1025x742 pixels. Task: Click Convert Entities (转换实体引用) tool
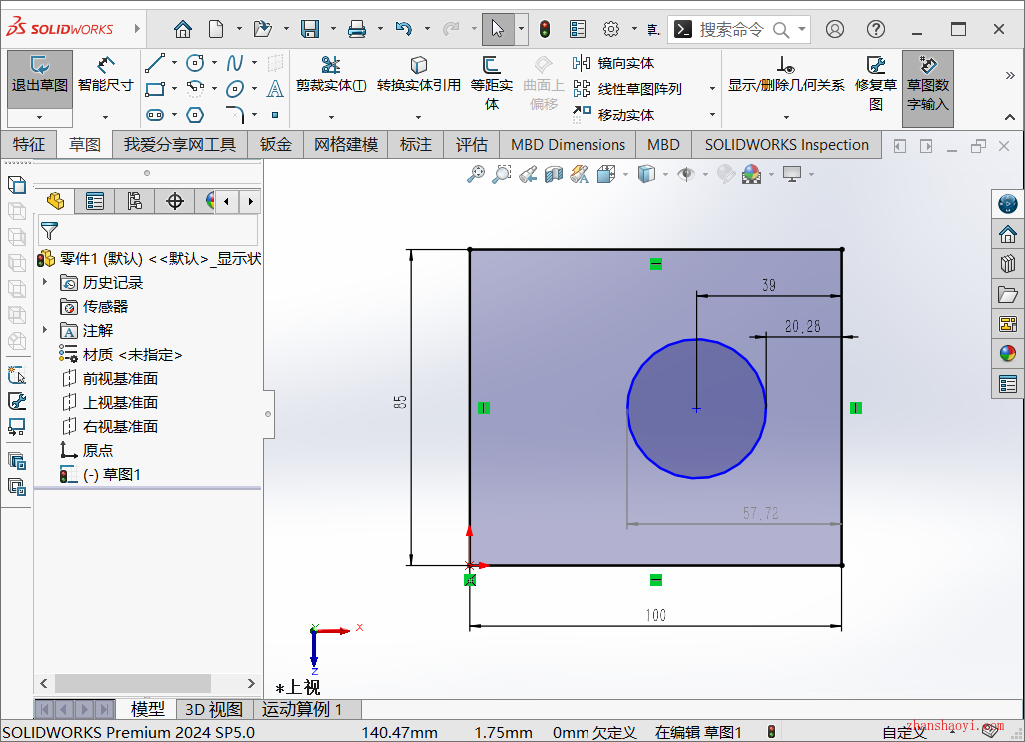pyautogui.click(x=418, y=75)
